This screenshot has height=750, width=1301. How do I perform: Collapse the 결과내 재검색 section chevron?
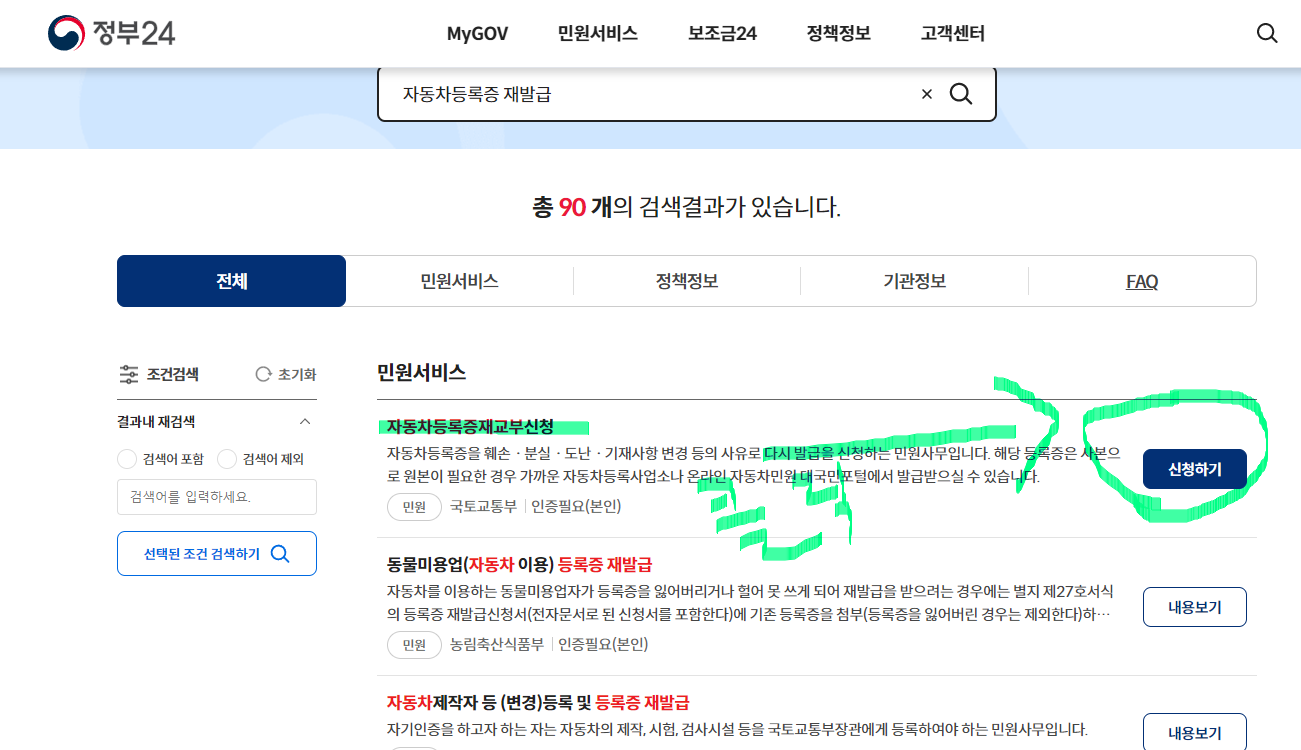pyautogui.click(x=305, y=421)
